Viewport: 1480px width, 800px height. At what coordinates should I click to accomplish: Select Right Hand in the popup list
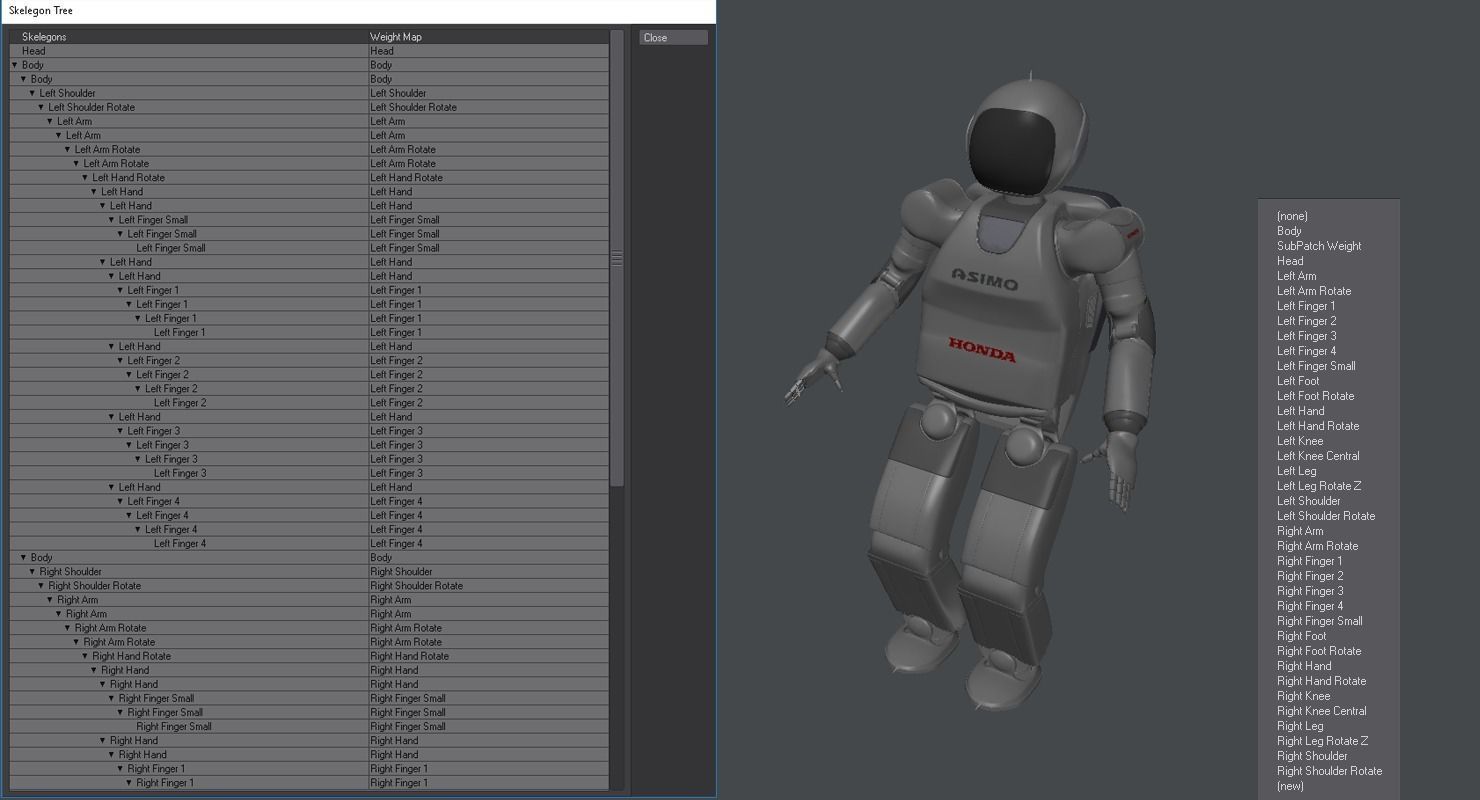point(1304,666)
